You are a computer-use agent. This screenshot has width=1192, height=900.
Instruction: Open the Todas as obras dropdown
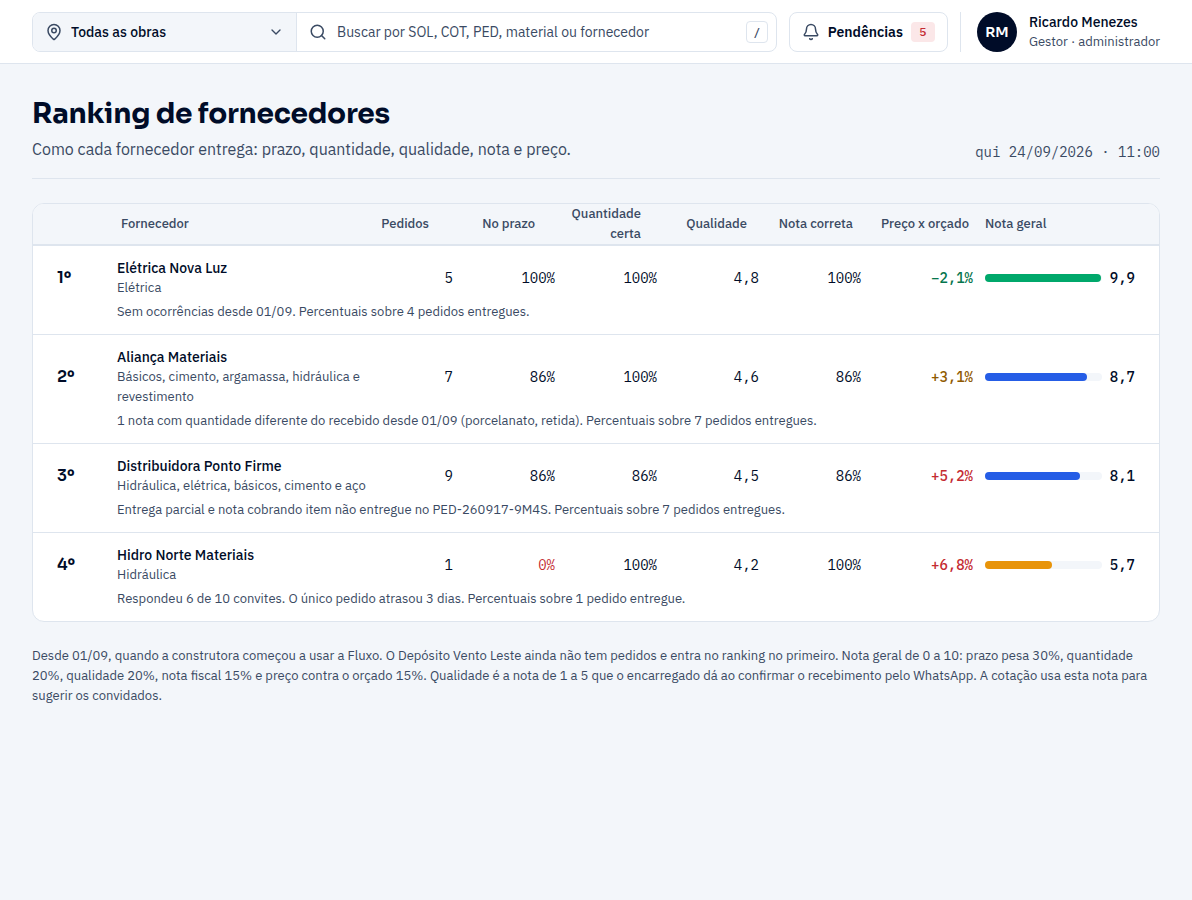[x=164, y=32]
